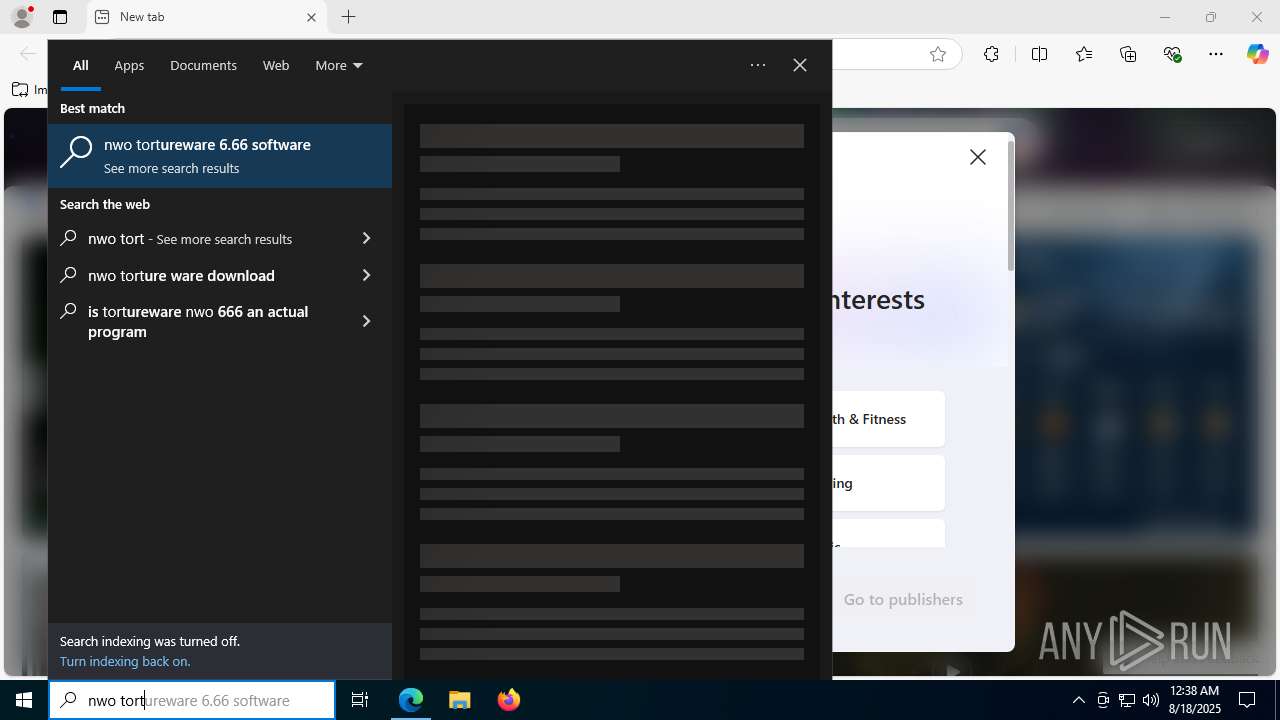Close the interests dialog in Edge

coord(978,157)
